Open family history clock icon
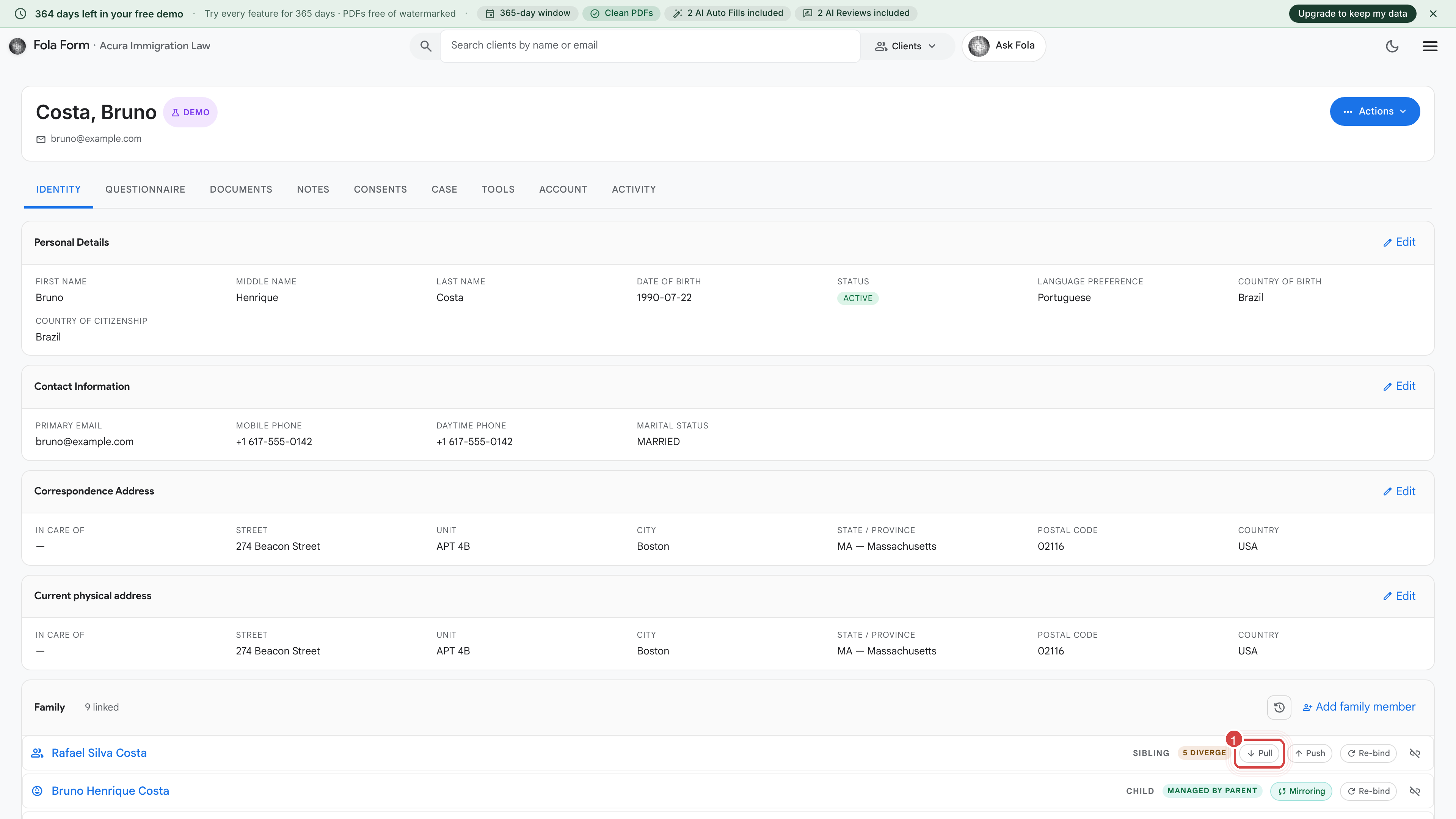Image resolution: width=1456 pixels, height=819 pixels. [1279, 707]
